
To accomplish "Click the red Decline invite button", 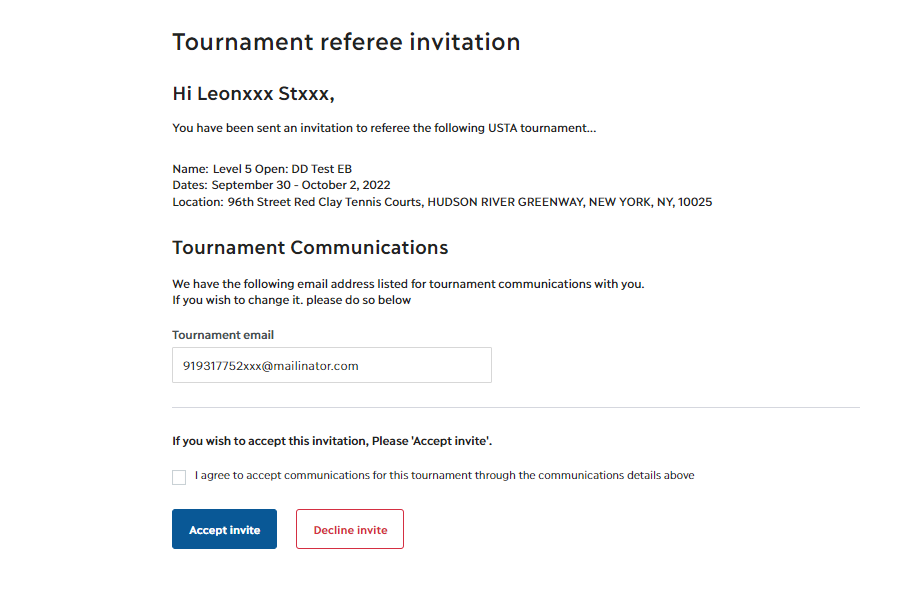I will point(349,529).
